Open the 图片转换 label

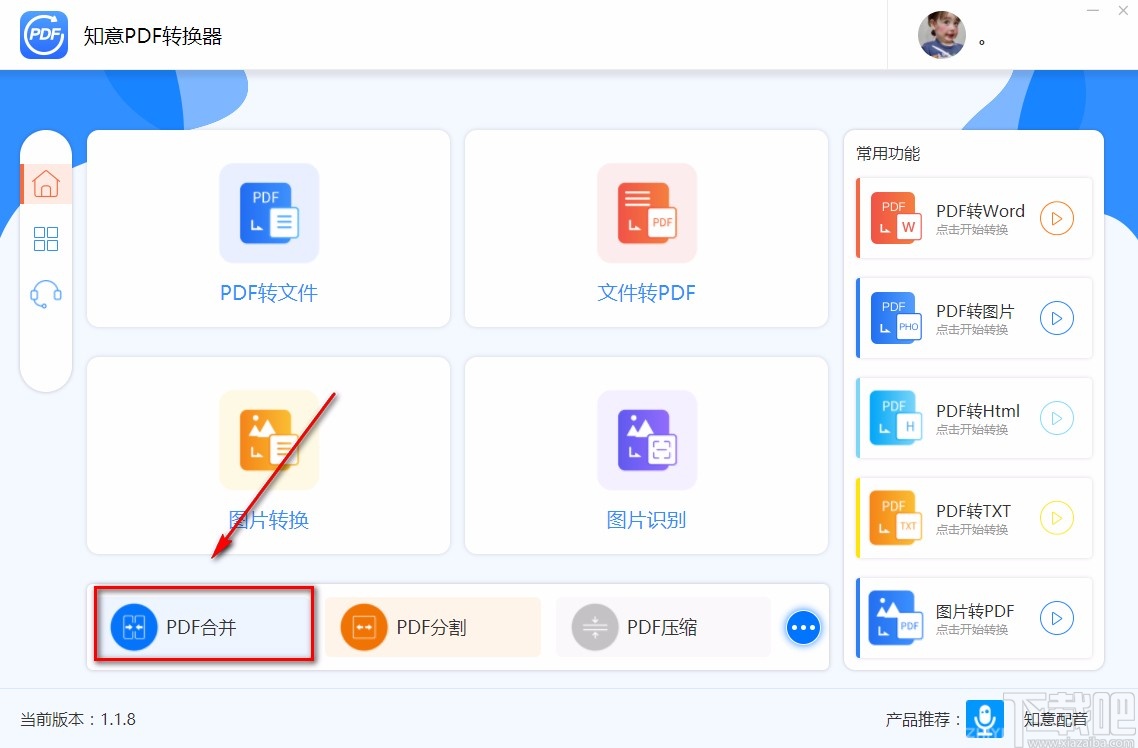coord(269,520)
